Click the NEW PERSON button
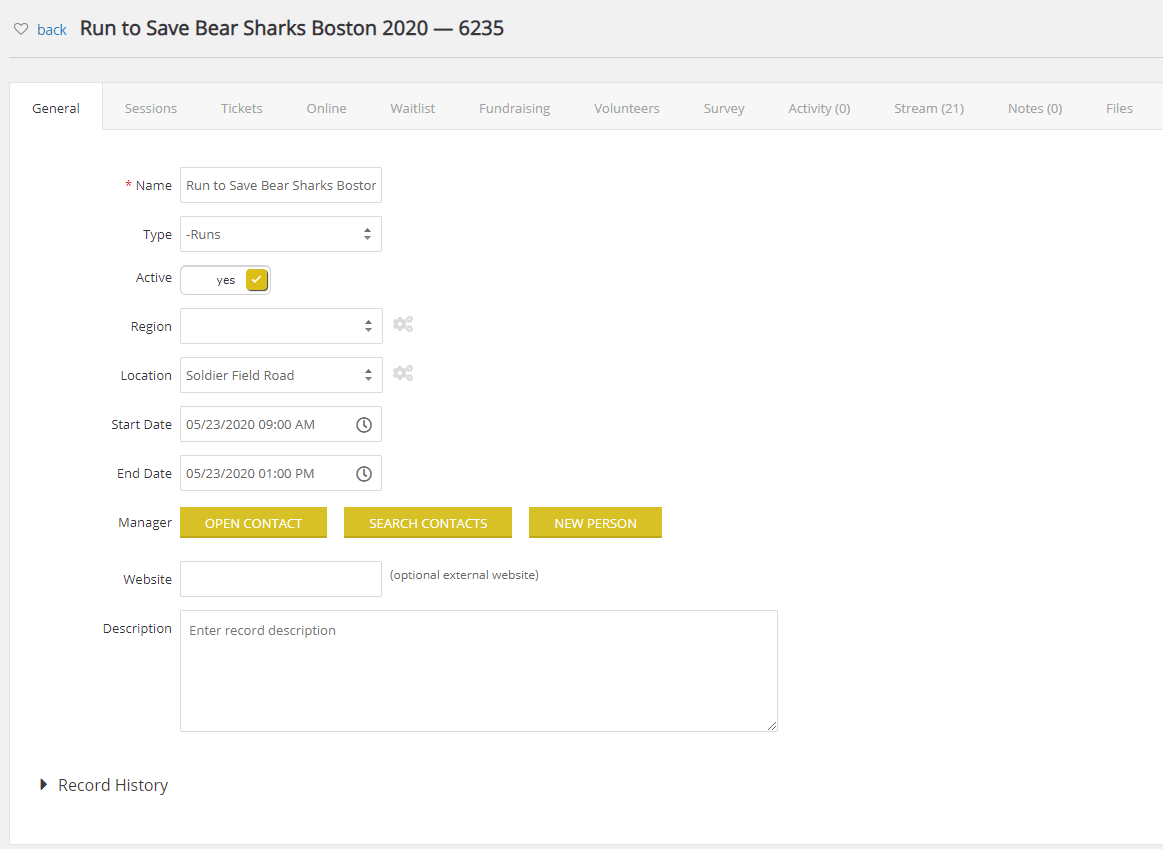The width and height of the screenshot is (1163, 849). pos(596,523)
